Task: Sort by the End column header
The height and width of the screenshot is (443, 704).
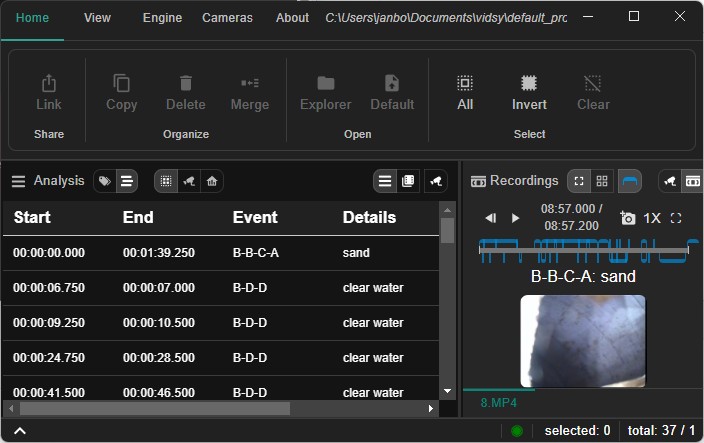Action: 138,217
